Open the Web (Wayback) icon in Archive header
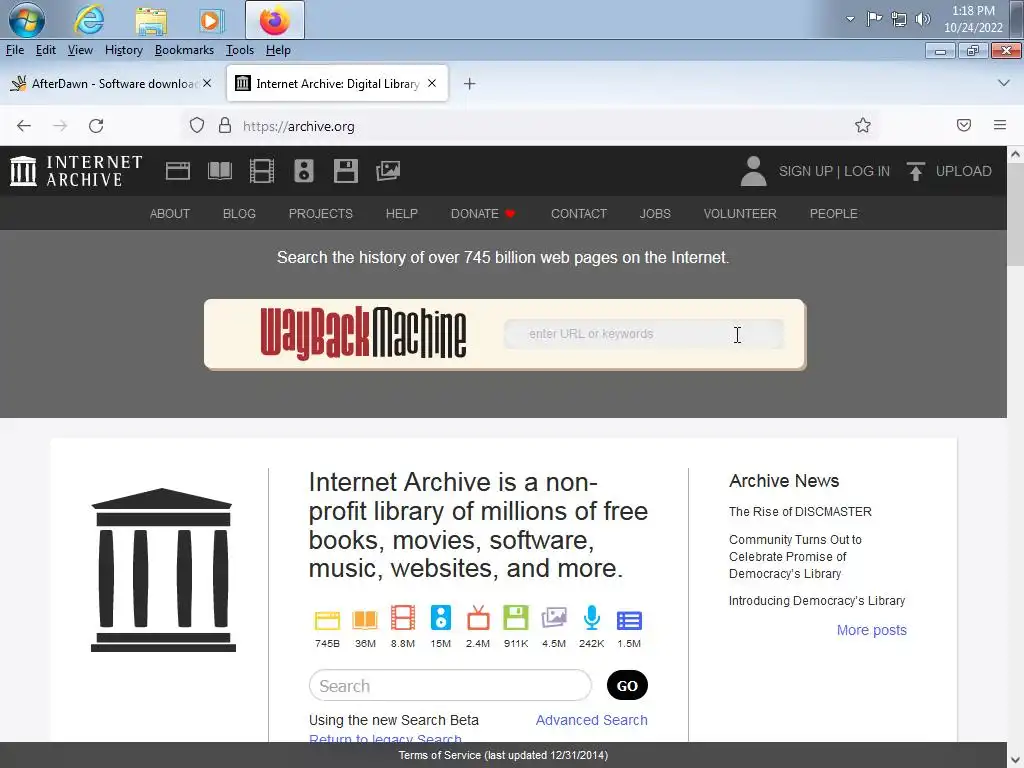The image size is (1024, 768). pyautogui.click(x=178, y=171)
